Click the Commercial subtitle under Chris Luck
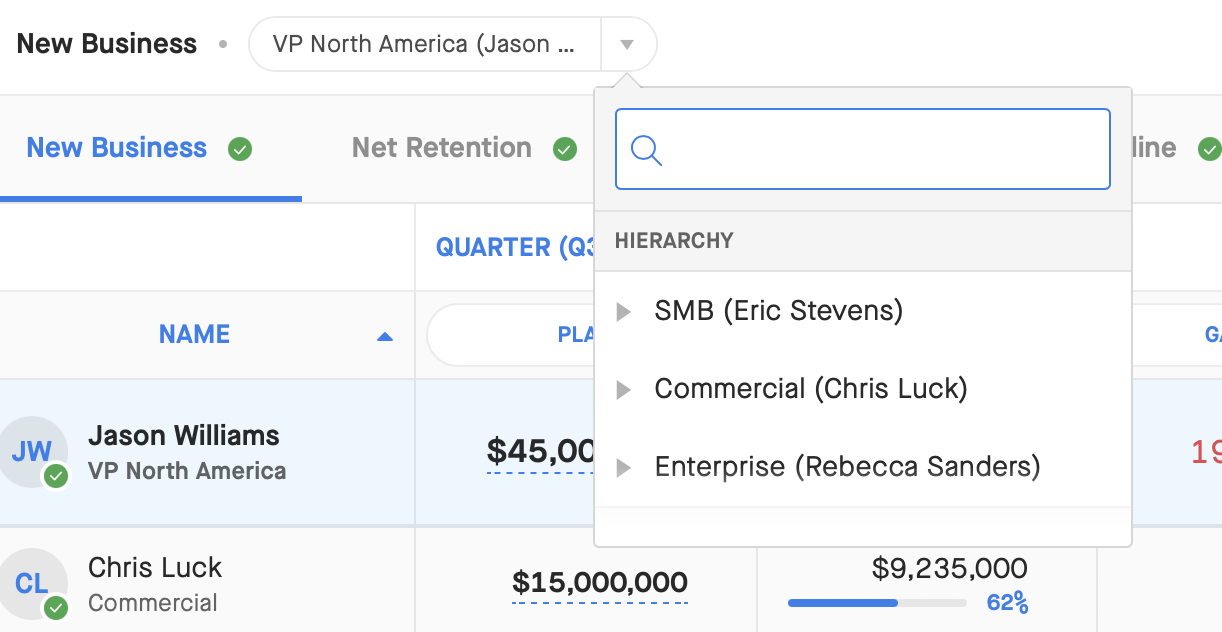 pyautogui.click(x=153, y=603)
